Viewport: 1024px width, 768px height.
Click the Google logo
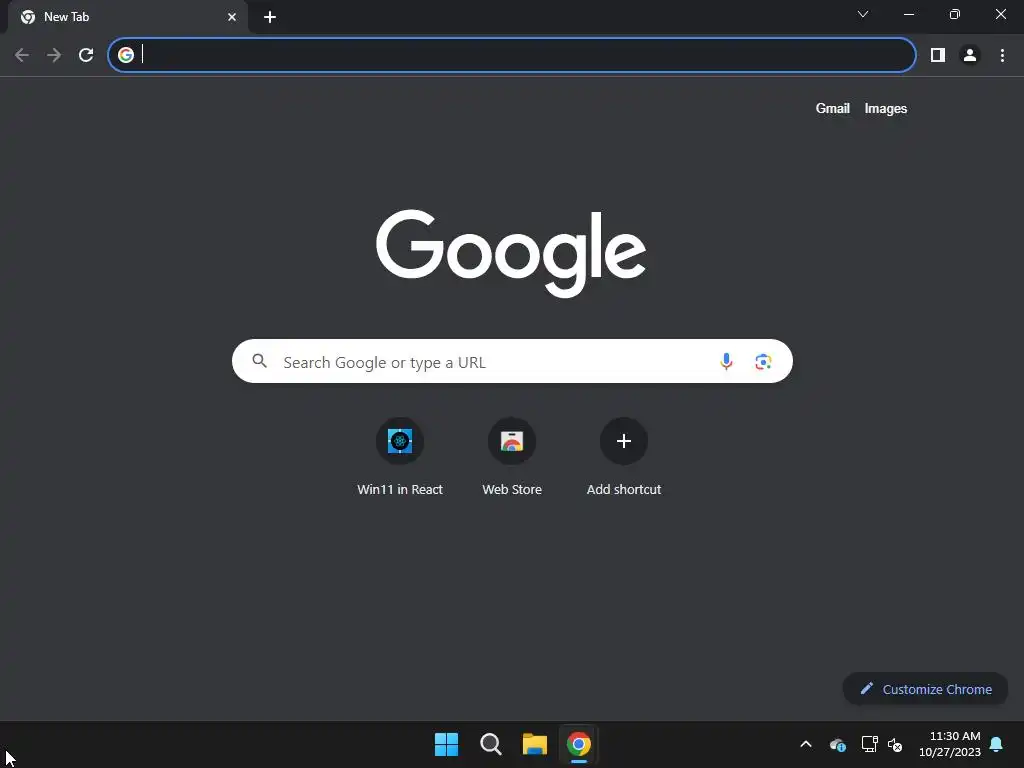point(511,253)
